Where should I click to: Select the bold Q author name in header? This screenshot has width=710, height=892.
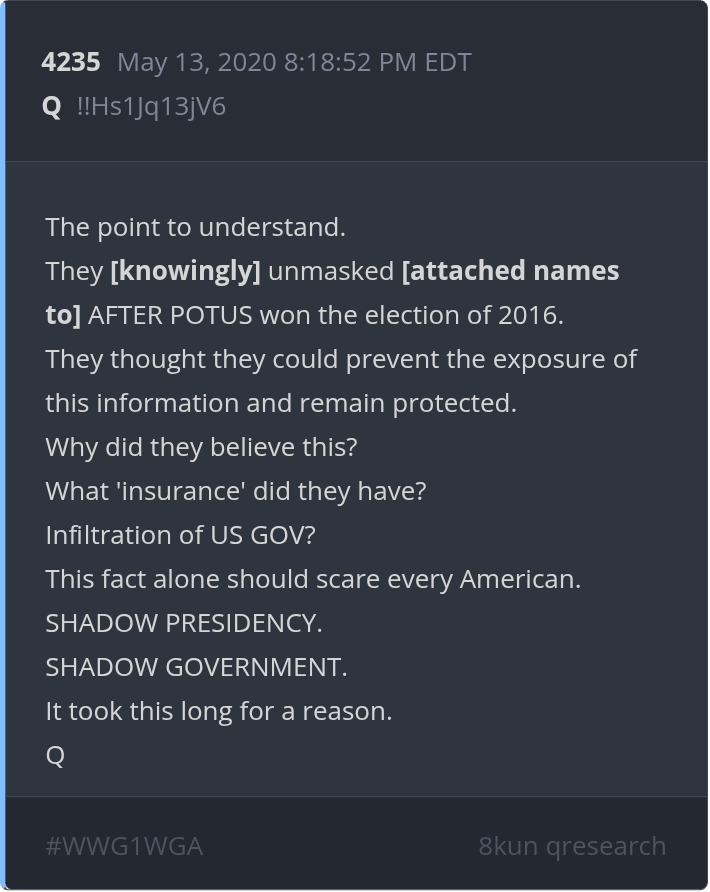52,106
